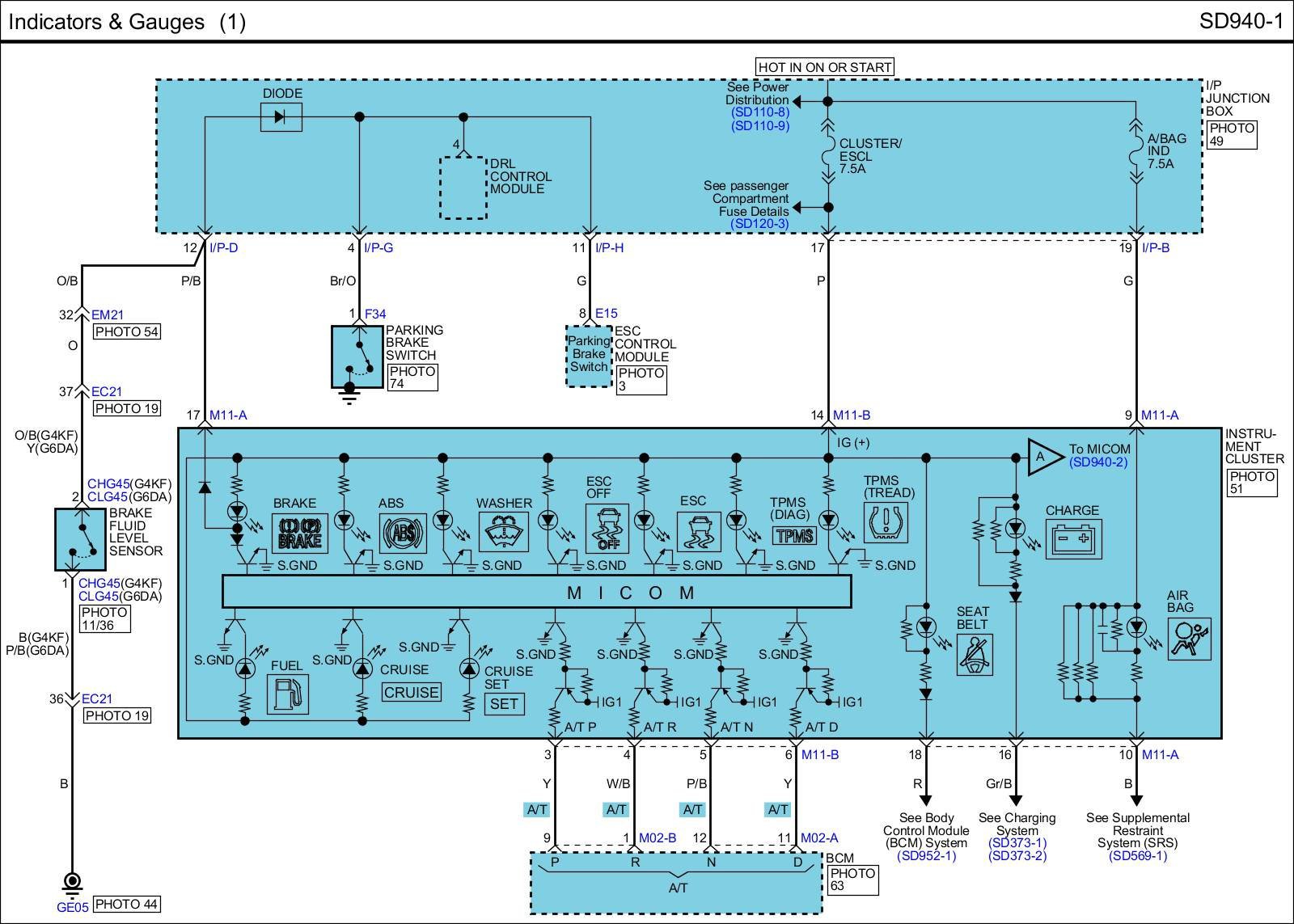Click the CHARGE battery indicator icon
The width and height of the screenshot is (1294, 924).
[x=1073, y=539]
